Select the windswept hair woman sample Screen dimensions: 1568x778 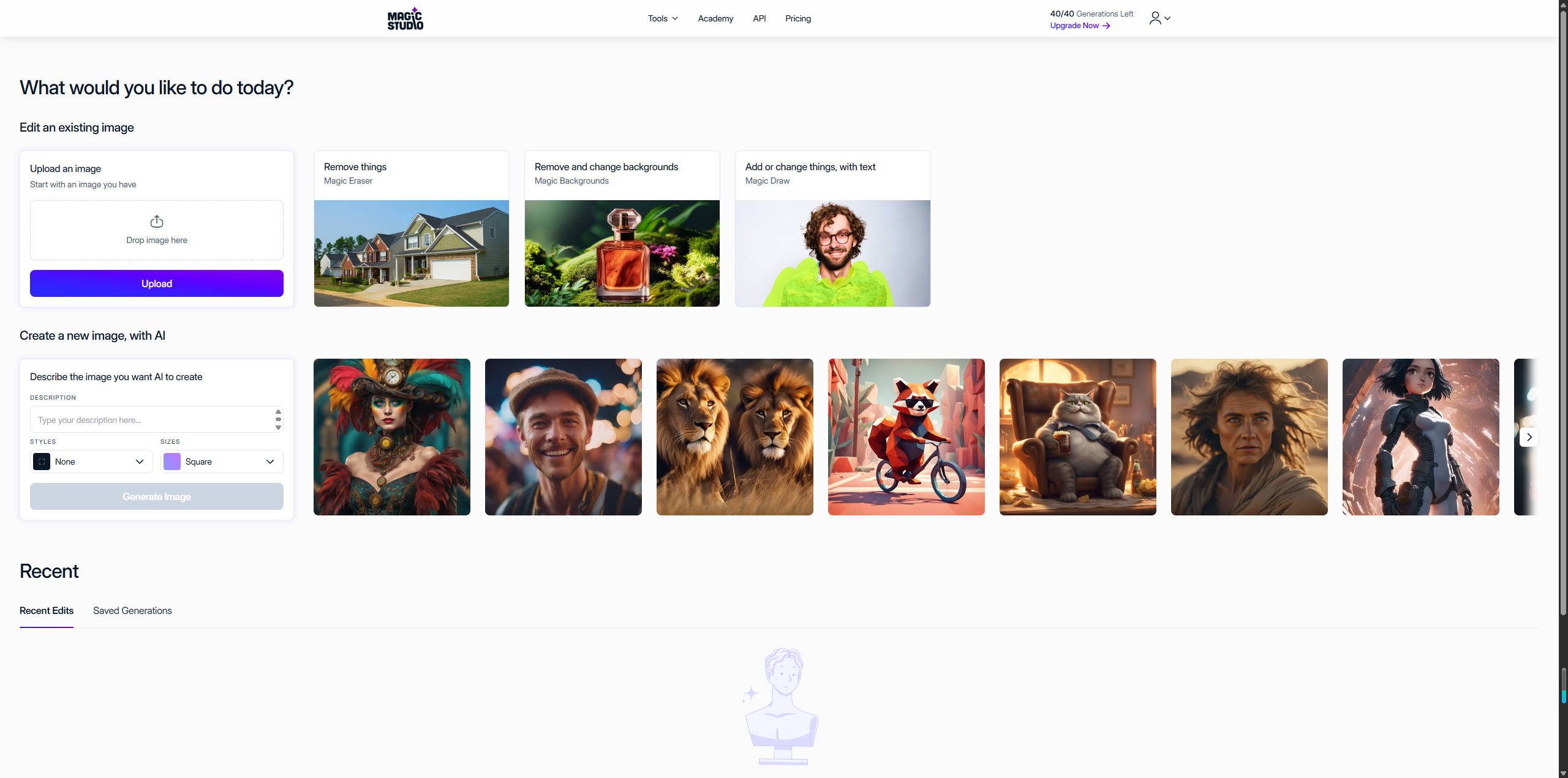pyautogui.click(x=1249, y=437)
